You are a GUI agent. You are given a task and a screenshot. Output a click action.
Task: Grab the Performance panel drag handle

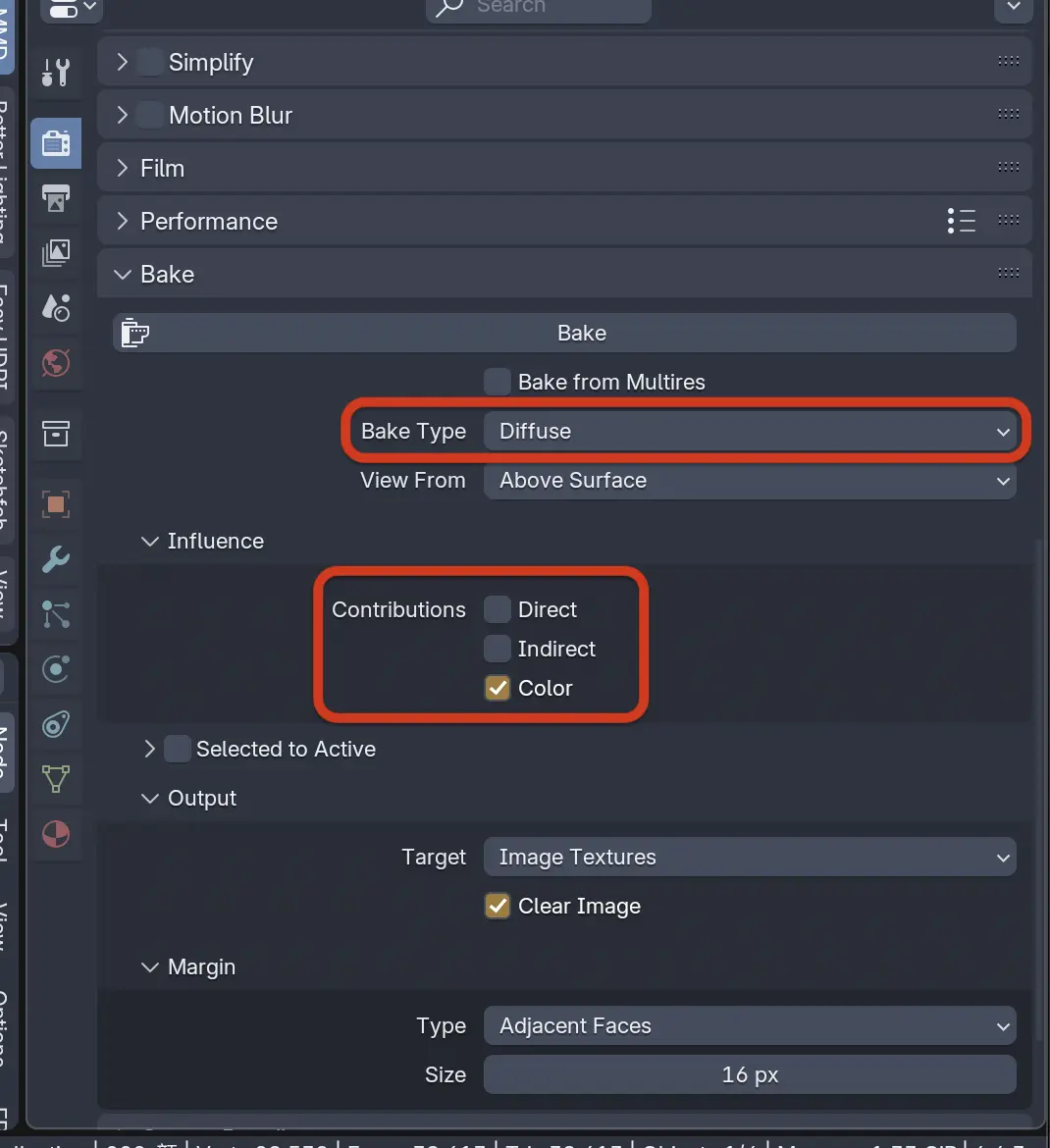point(1008,220)
